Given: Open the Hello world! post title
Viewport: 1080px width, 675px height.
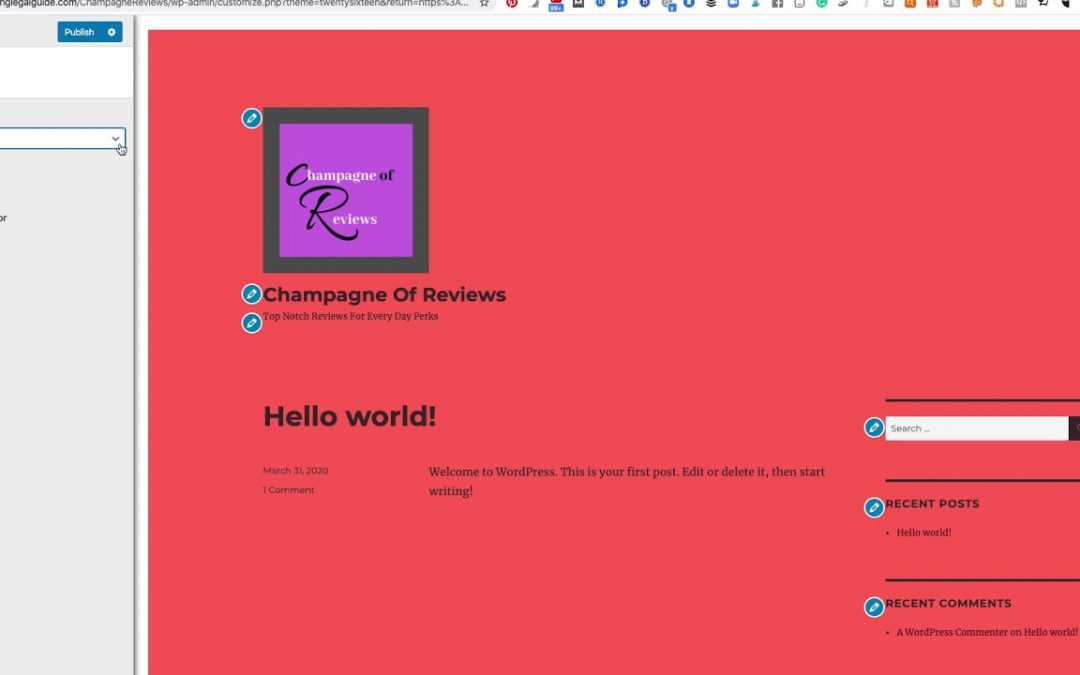Looking at the screenshot, I should pos(349,416).
